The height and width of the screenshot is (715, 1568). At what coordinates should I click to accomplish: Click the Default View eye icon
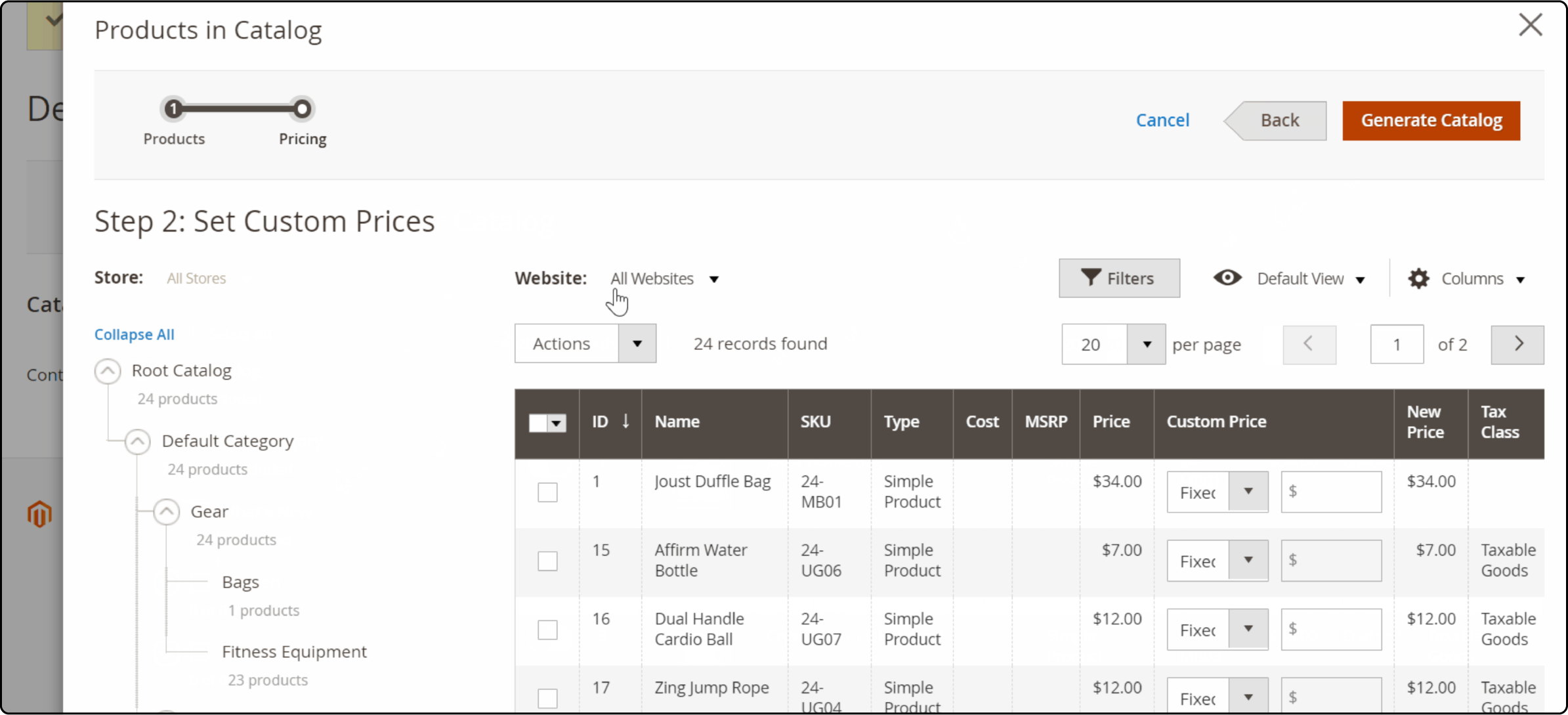click(1227, 278)
